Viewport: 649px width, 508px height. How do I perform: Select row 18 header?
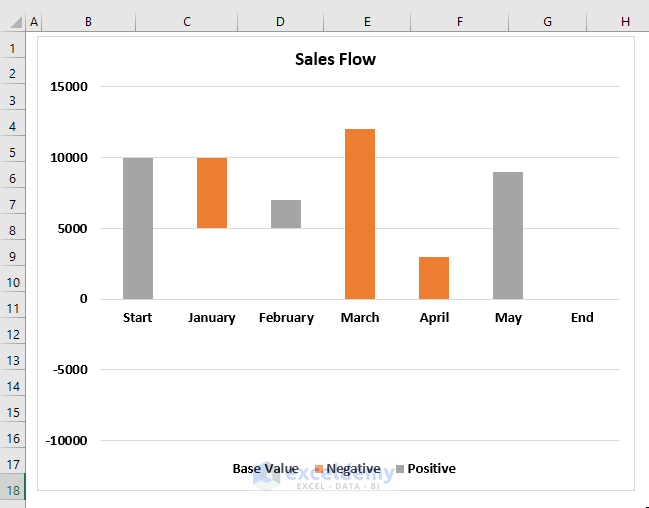(13, 490)
